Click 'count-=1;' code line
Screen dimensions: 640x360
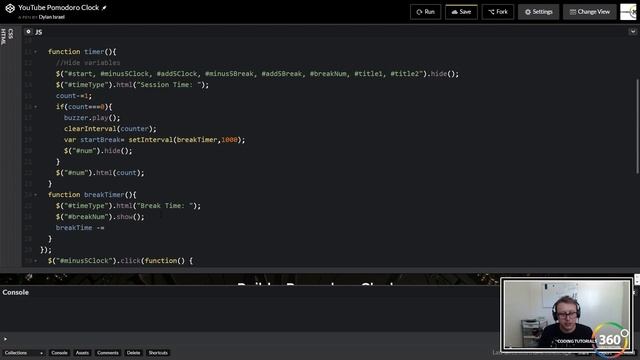(x=74, y=96)
